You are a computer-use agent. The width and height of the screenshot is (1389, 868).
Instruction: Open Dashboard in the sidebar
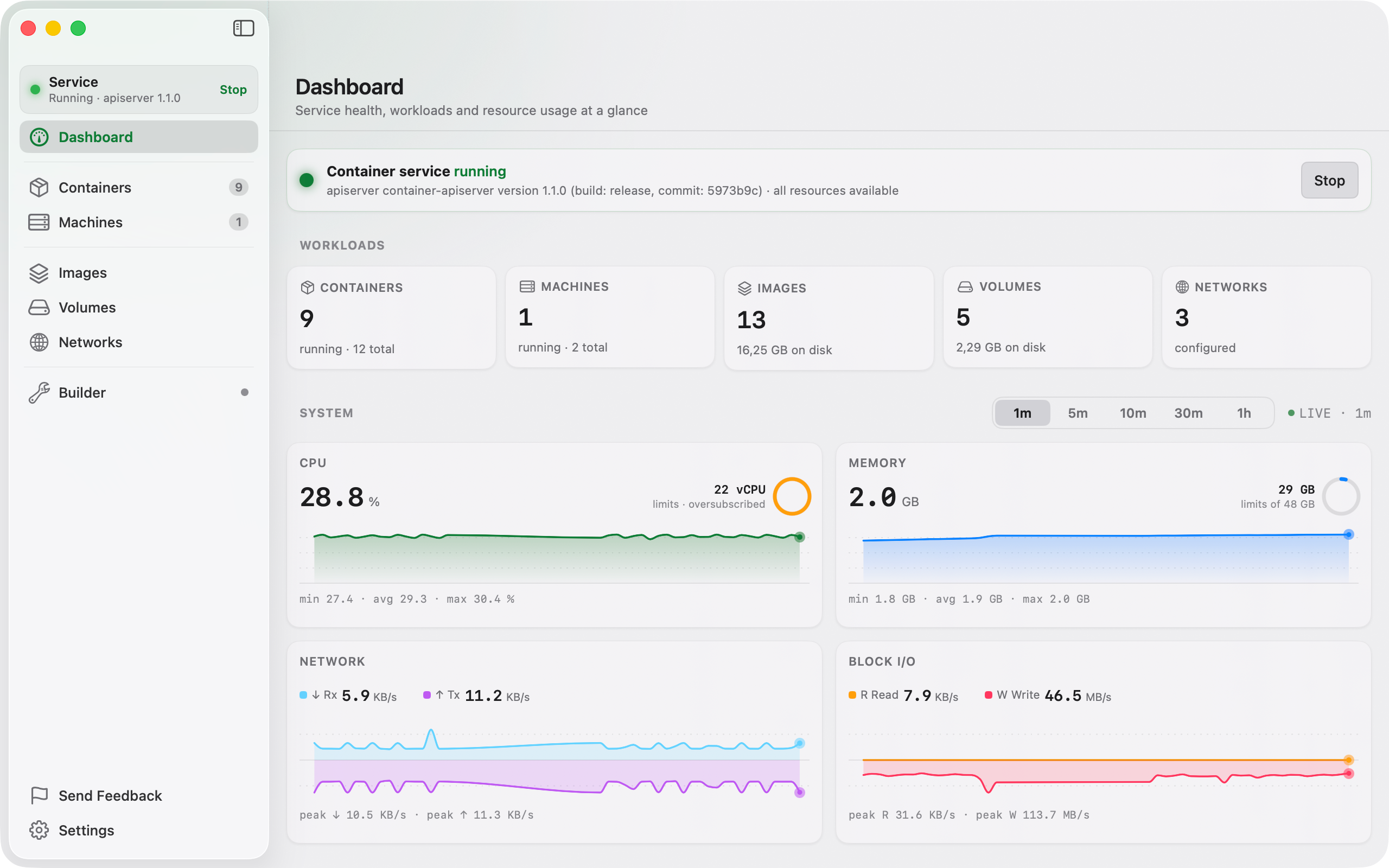click(138, 137)
